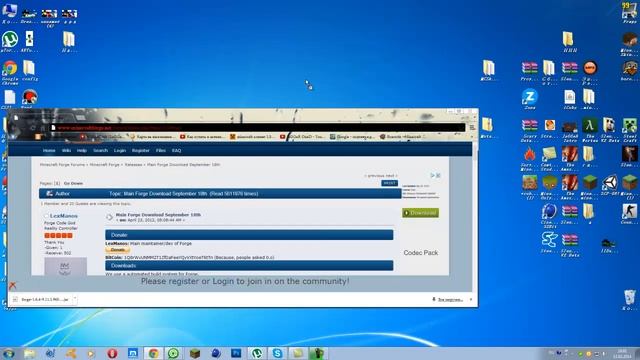Select the Steel Craft creeper desktop icon
This screenshot has width=640, height=360.
[629, 130]
